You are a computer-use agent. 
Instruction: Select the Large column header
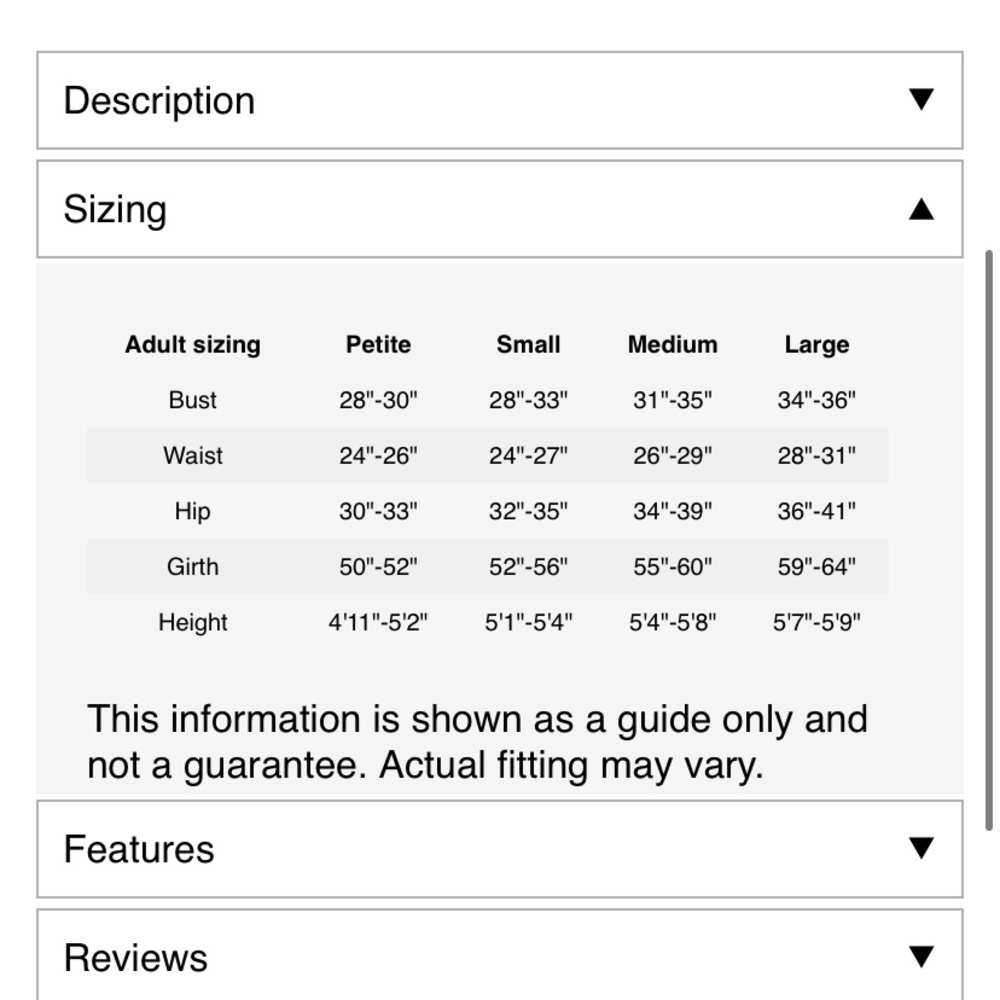(x=816, y=344)
